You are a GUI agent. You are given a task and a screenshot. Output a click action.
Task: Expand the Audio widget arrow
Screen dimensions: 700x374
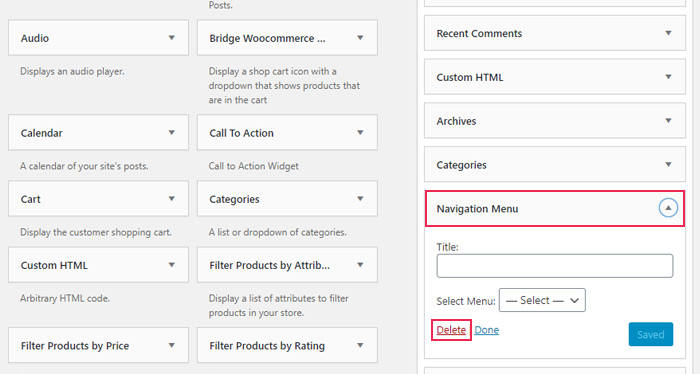click(171, 38)
